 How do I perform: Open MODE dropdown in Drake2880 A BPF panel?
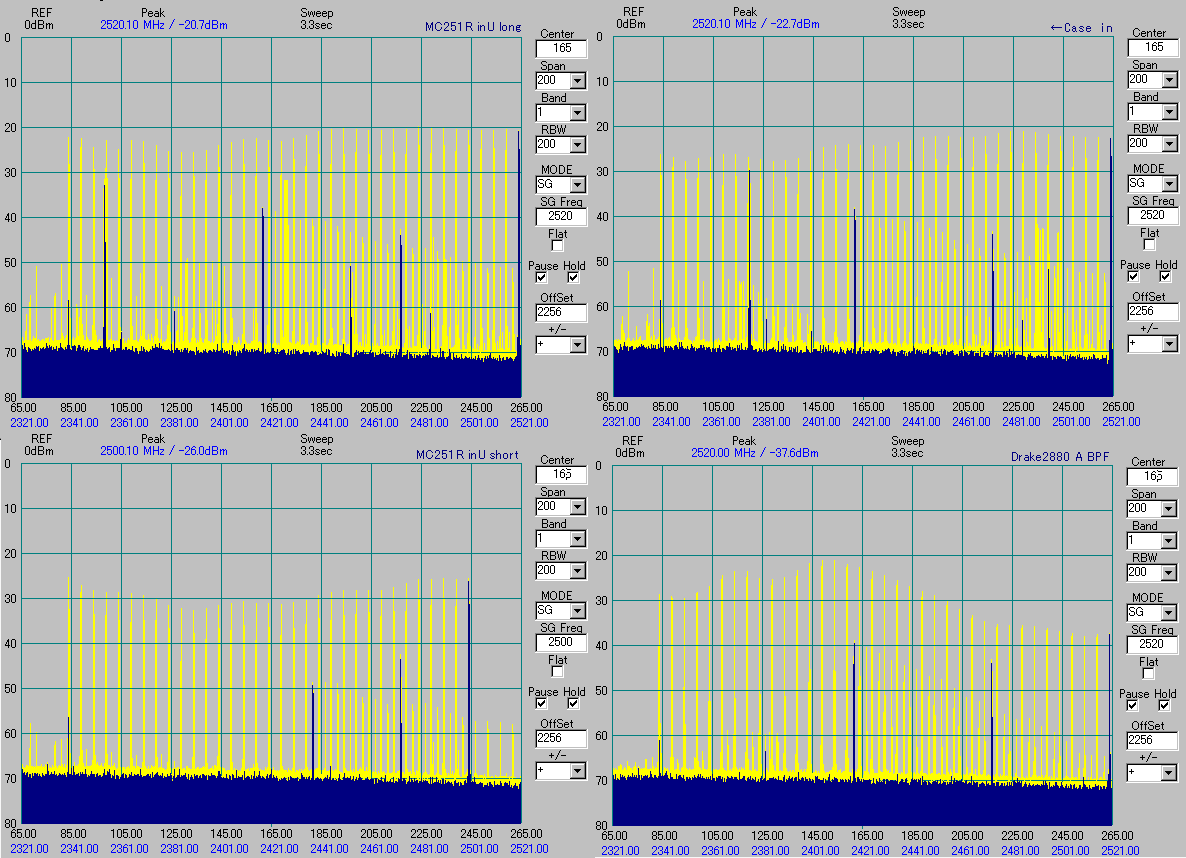(x=1169, y=612)
